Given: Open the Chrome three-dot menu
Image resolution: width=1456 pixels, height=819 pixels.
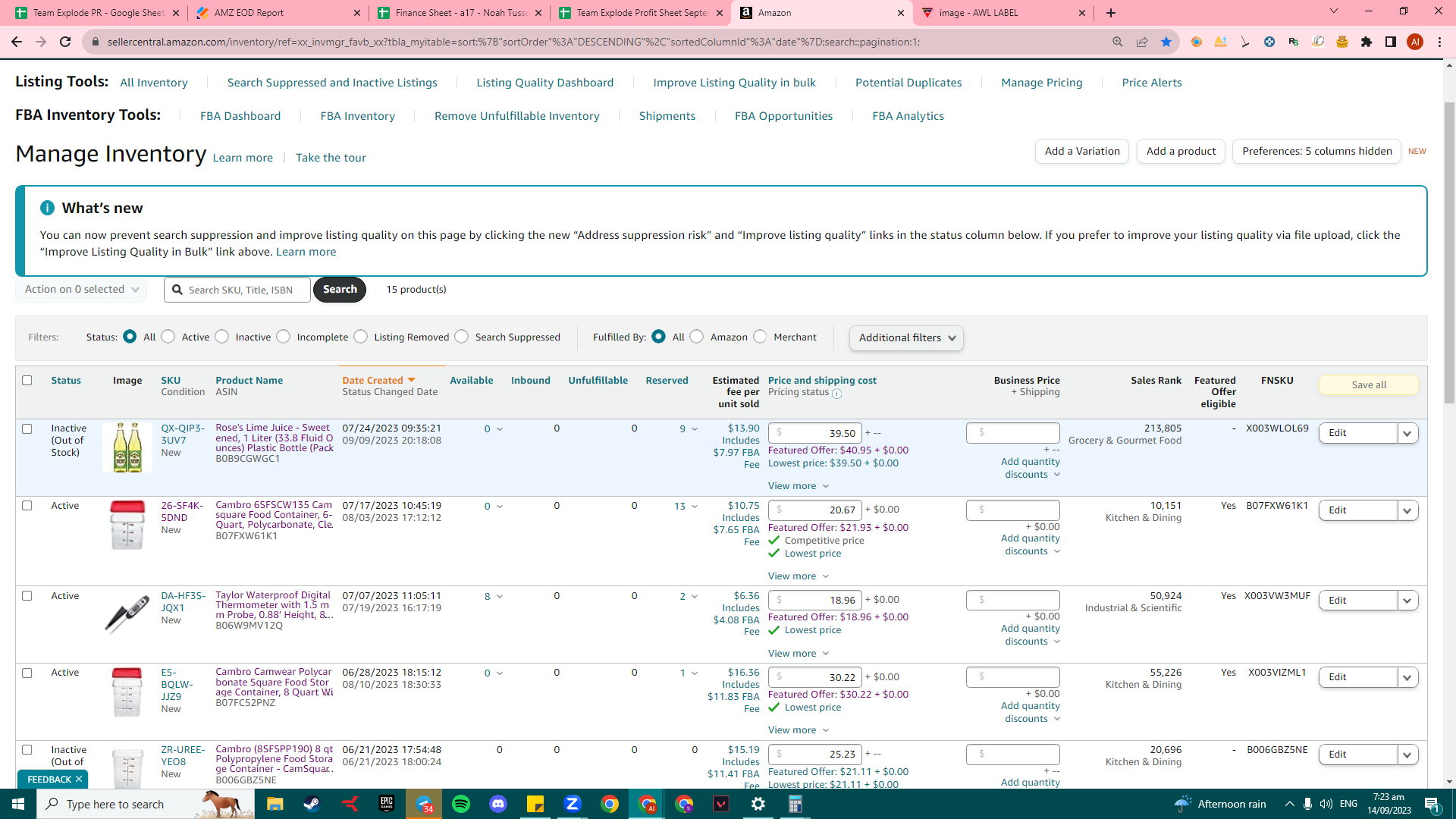Looking at the screenshot, I should point(1439,42).
